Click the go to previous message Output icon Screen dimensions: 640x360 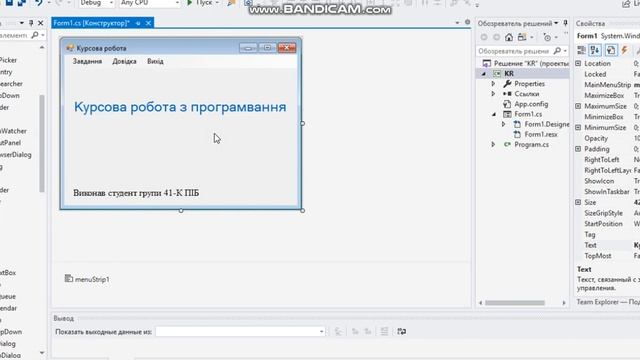(x=355, y=331)
